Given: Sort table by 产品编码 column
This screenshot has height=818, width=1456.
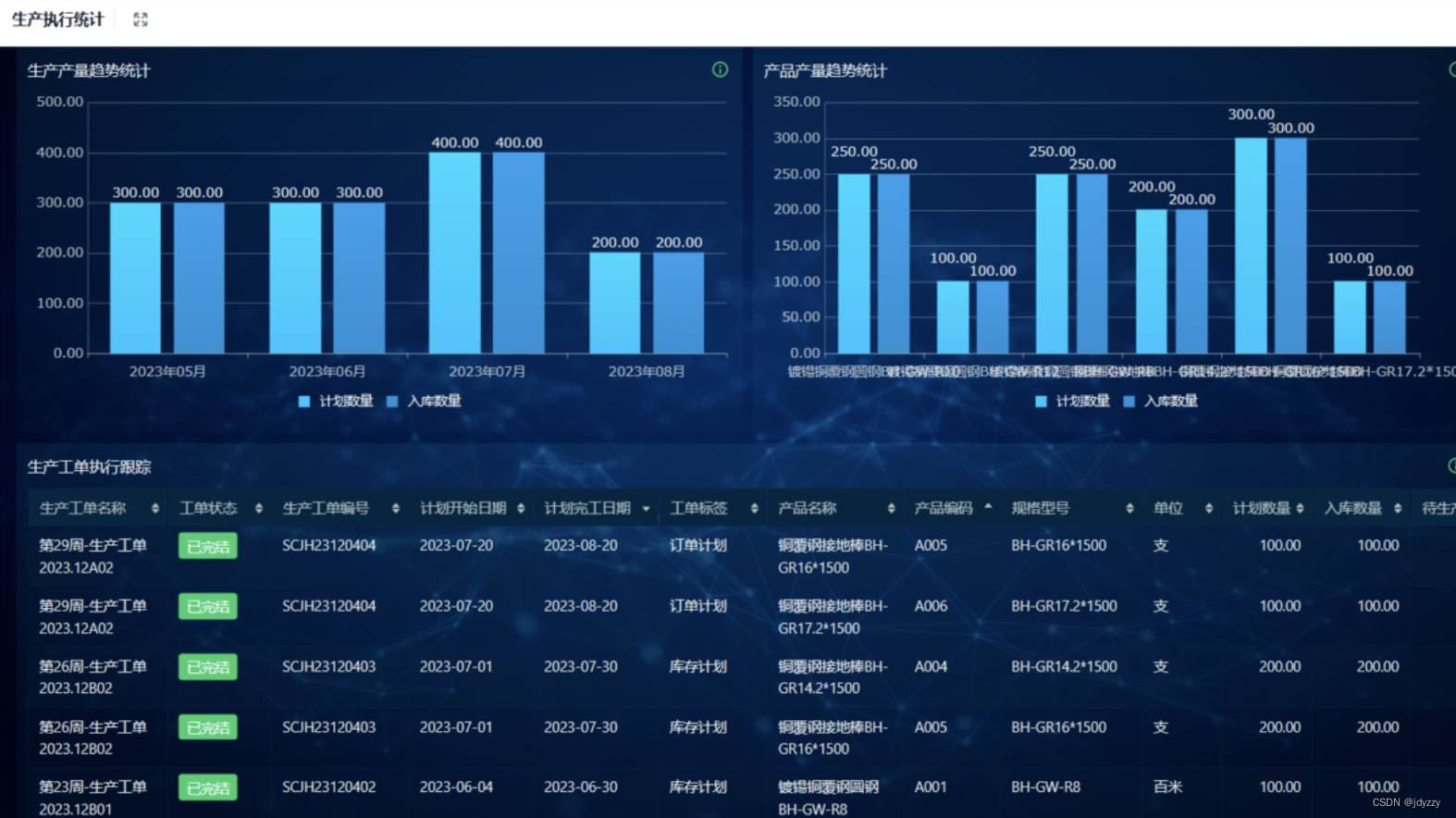Looking at the screenshot, I should pos(988,507).
